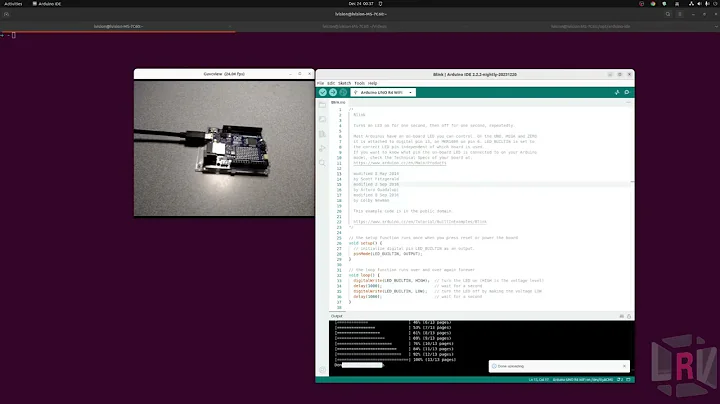Click the void setup() line
This screenshot has width=720, height=404.
click(x=365, y=243)
